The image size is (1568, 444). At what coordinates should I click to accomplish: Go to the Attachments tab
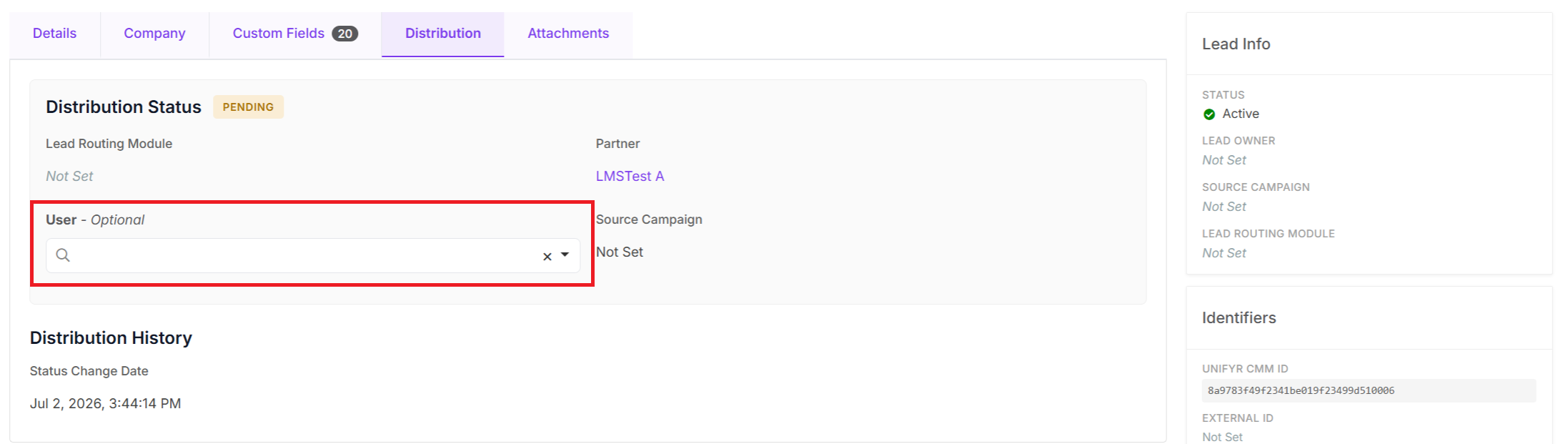568,34
